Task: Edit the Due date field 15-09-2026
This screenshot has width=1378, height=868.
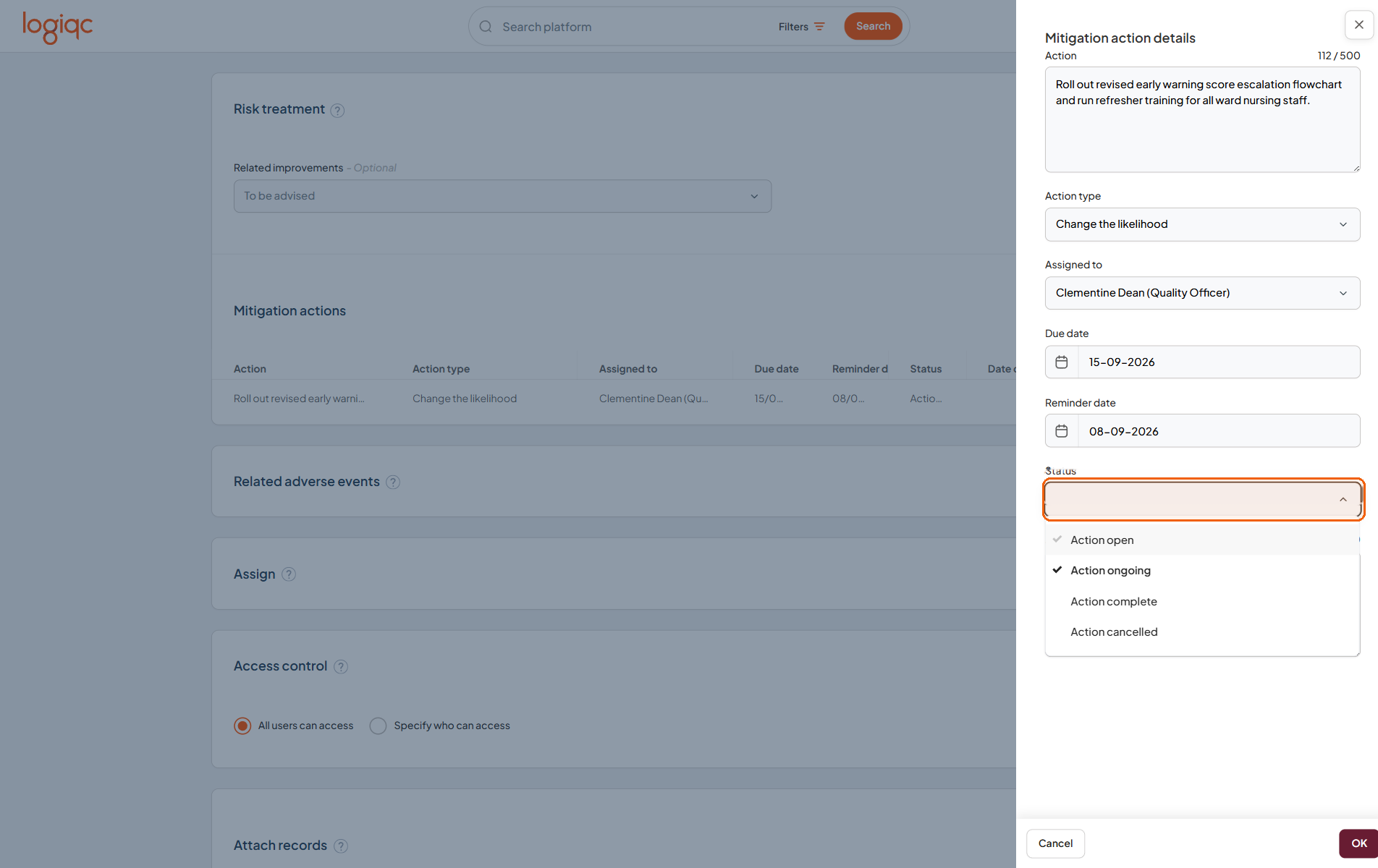Action: (x=1219, y=362)
